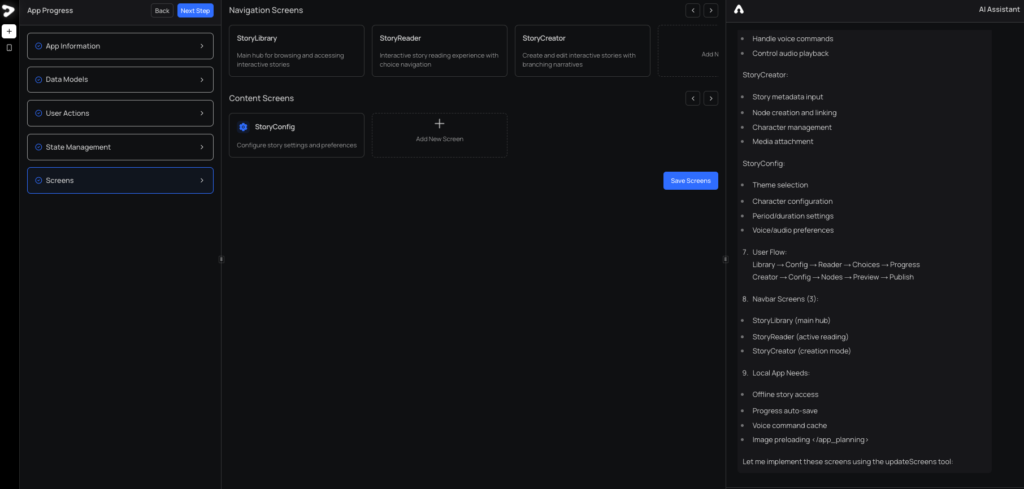This screenshot has width=1024, height=489.
Task: Expand the App Information step
Action: coord(120,46)
